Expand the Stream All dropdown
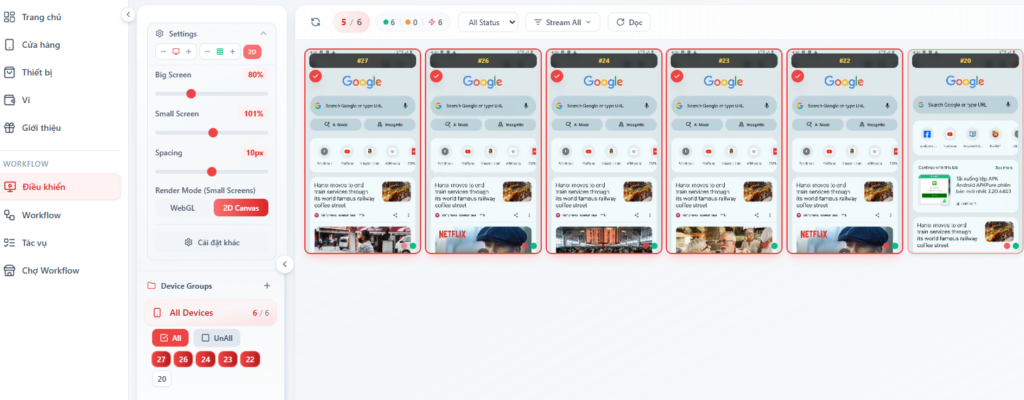 point(562,22)
